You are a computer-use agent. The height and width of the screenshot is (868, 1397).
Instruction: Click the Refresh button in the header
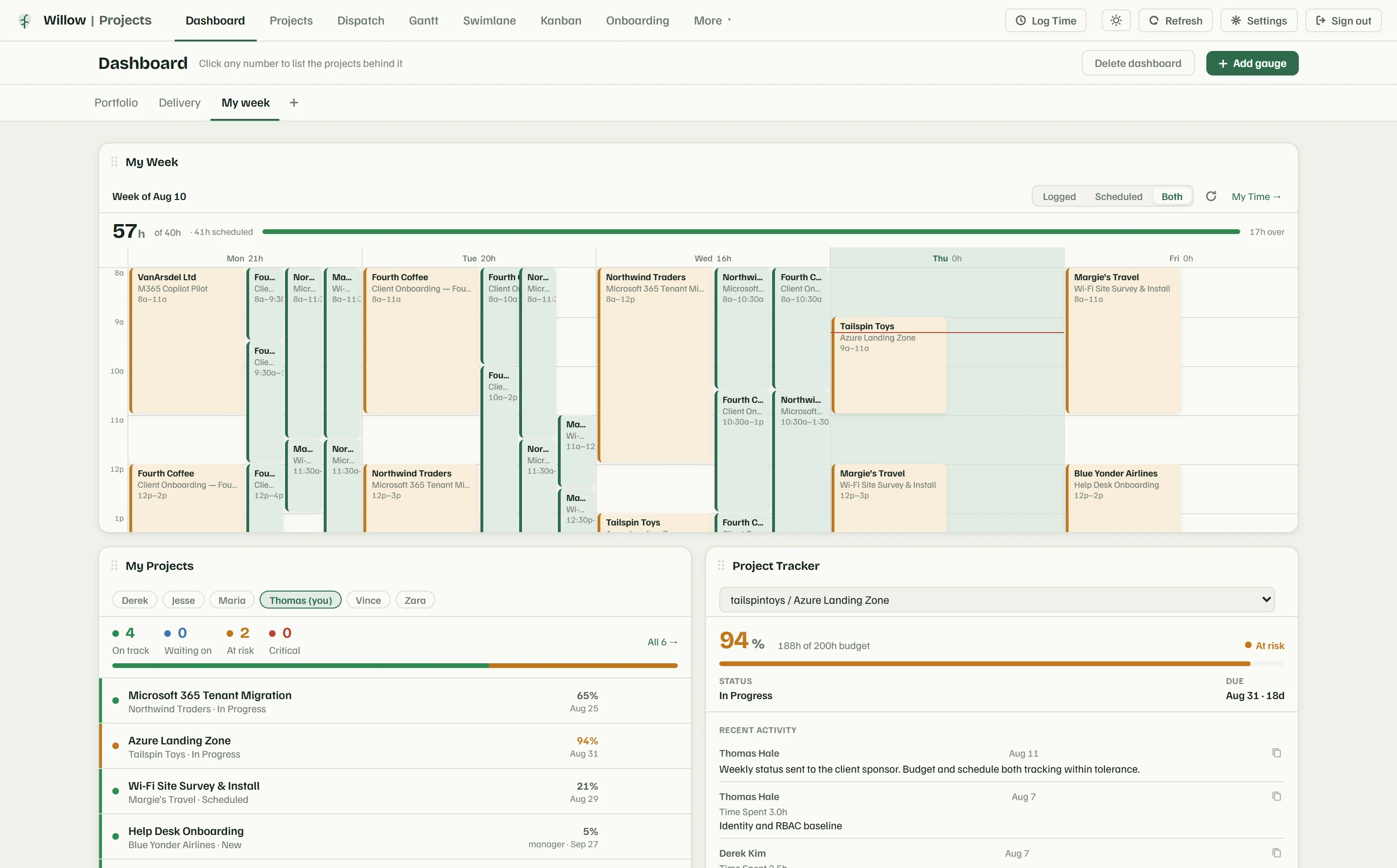click(1175, 21)
